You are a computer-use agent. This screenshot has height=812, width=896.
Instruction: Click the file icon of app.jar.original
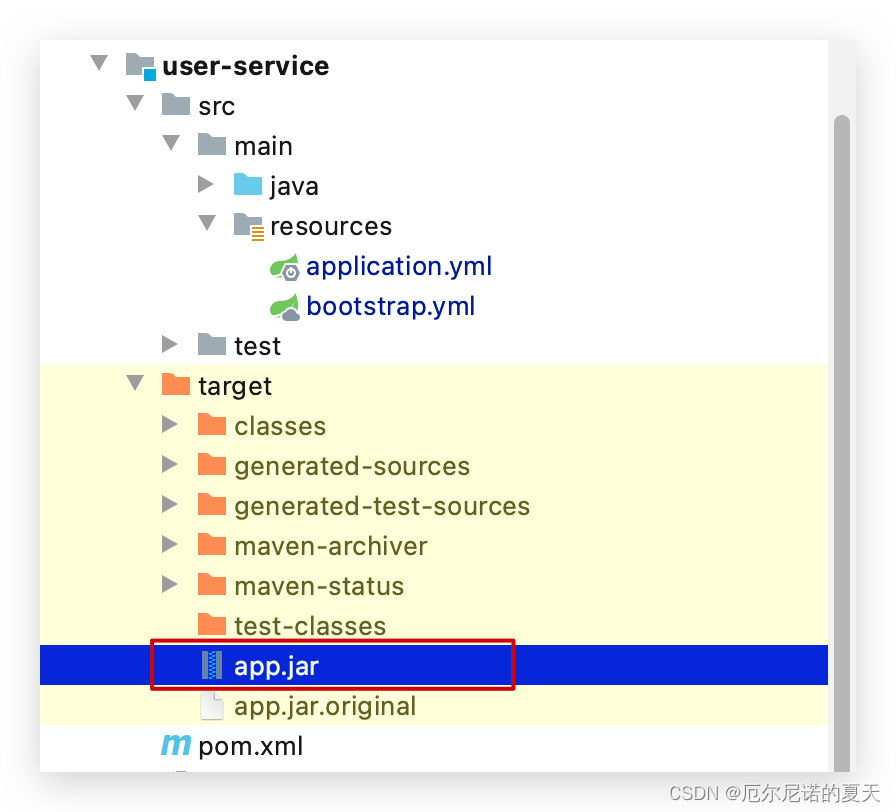(212, 705)
